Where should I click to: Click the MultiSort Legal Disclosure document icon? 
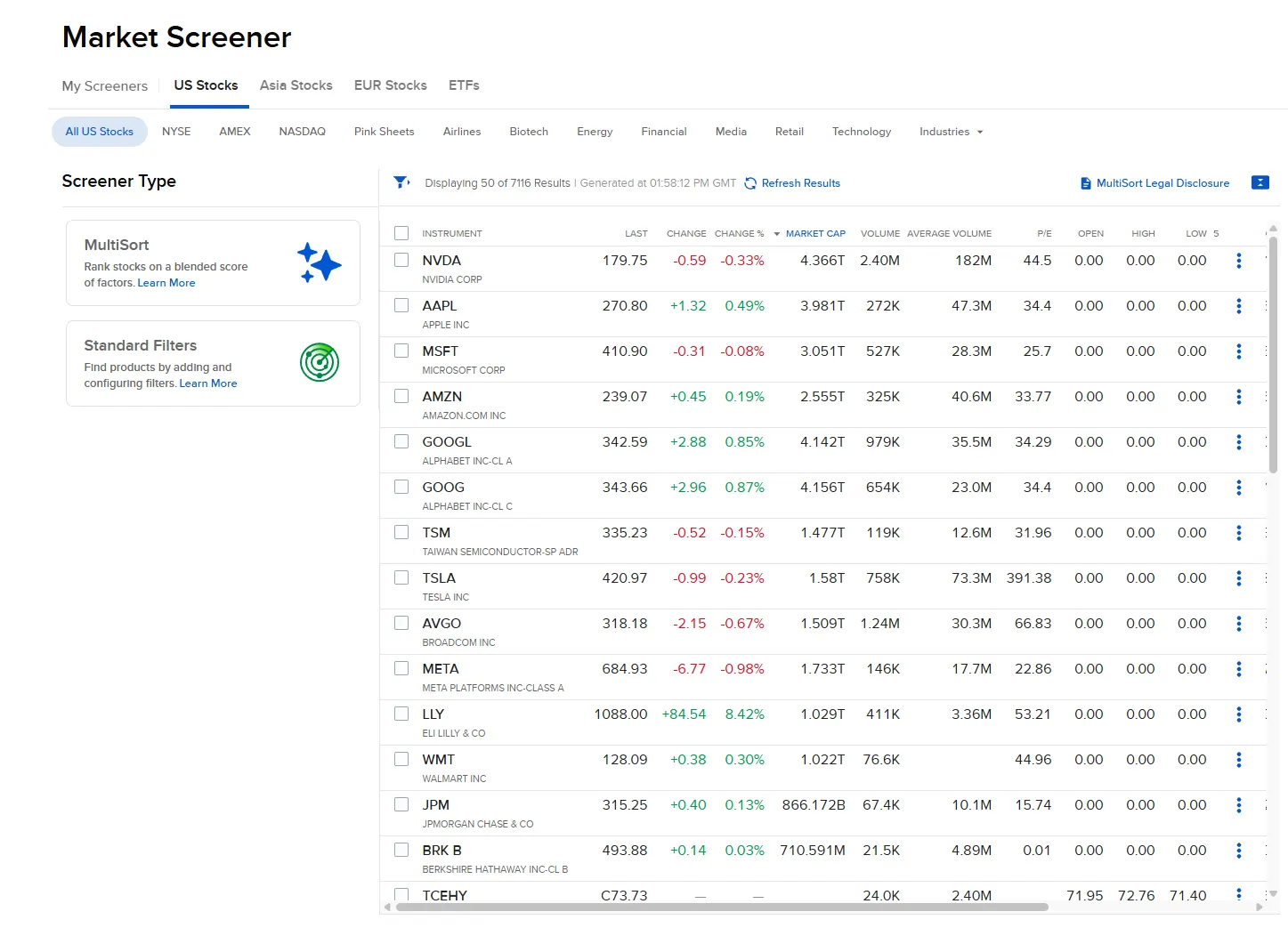1085,182
